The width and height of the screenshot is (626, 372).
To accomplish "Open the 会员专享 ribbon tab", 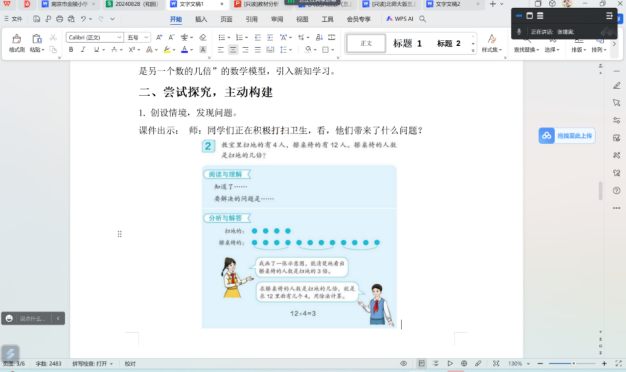I will coord(359,19).
